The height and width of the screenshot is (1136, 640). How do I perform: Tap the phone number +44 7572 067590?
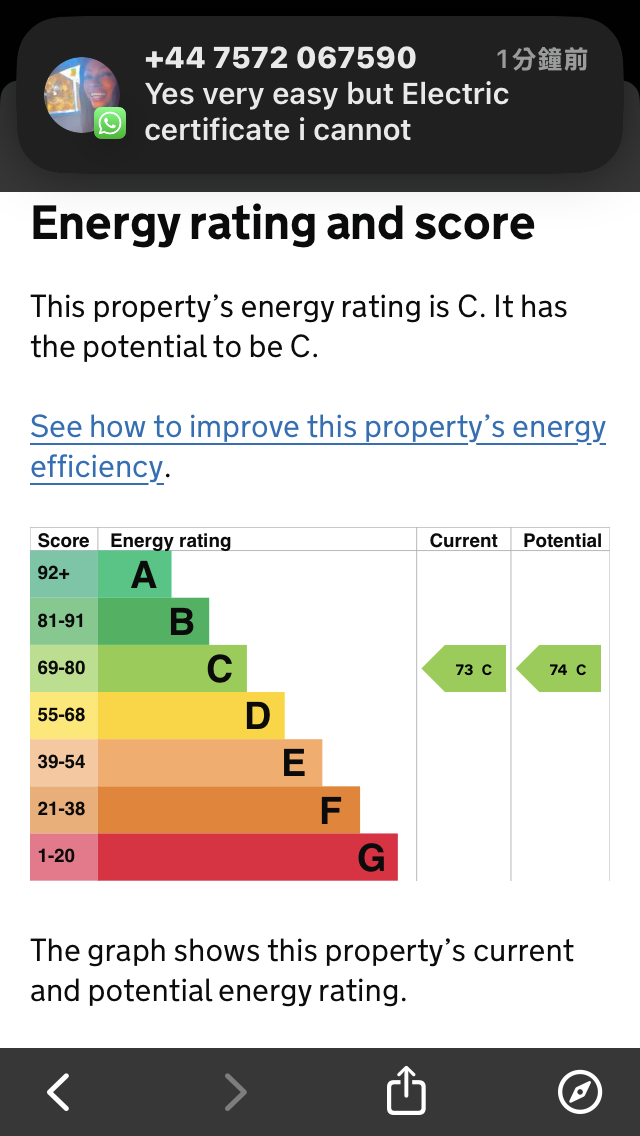(280, 59)
